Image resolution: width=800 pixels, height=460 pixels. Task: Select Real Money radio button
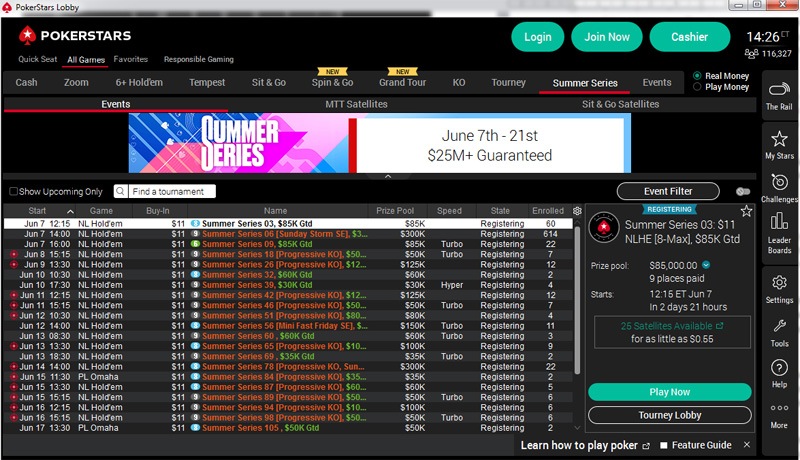(x=697, y=75)
